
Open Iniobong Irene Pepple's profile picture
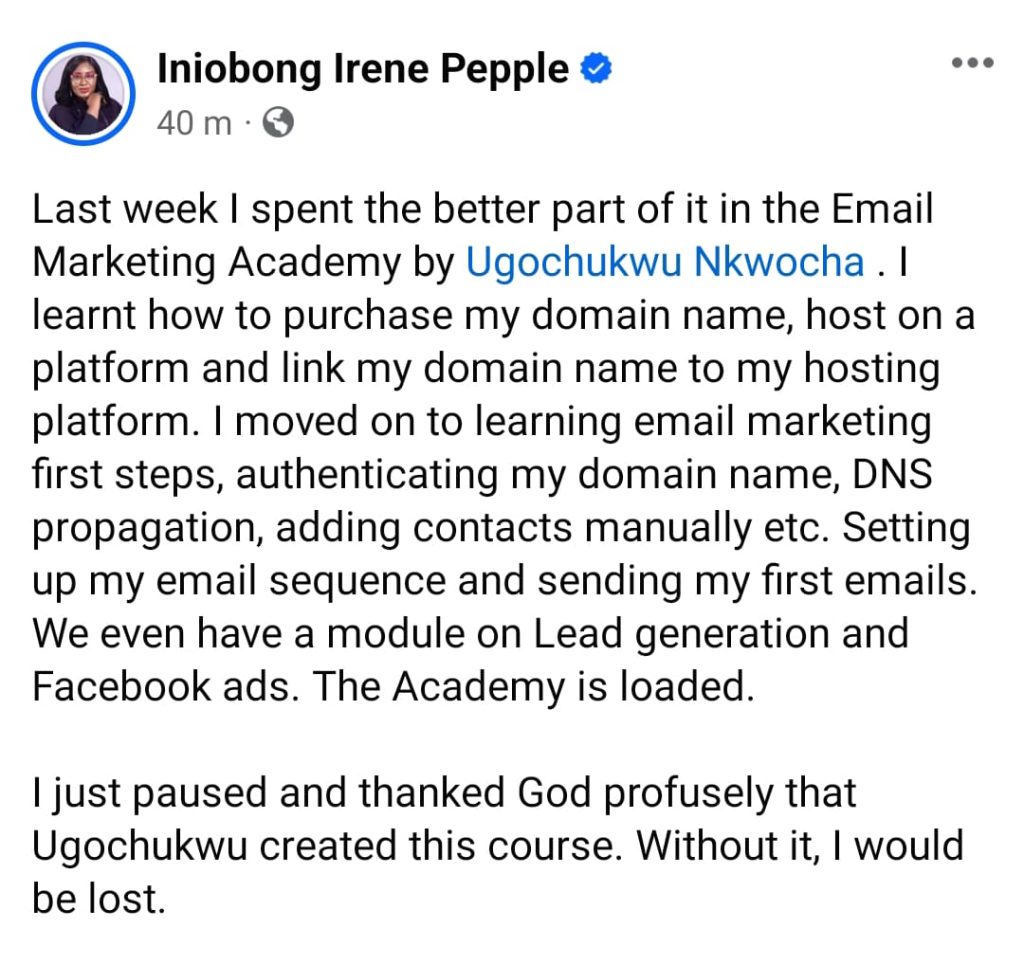tap(83, 93)
